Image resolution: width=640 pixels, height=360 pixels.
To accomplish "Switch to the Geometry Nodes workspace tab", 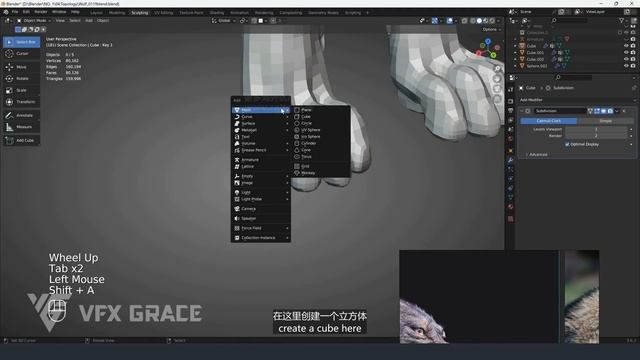I will [x=323, y=13].
